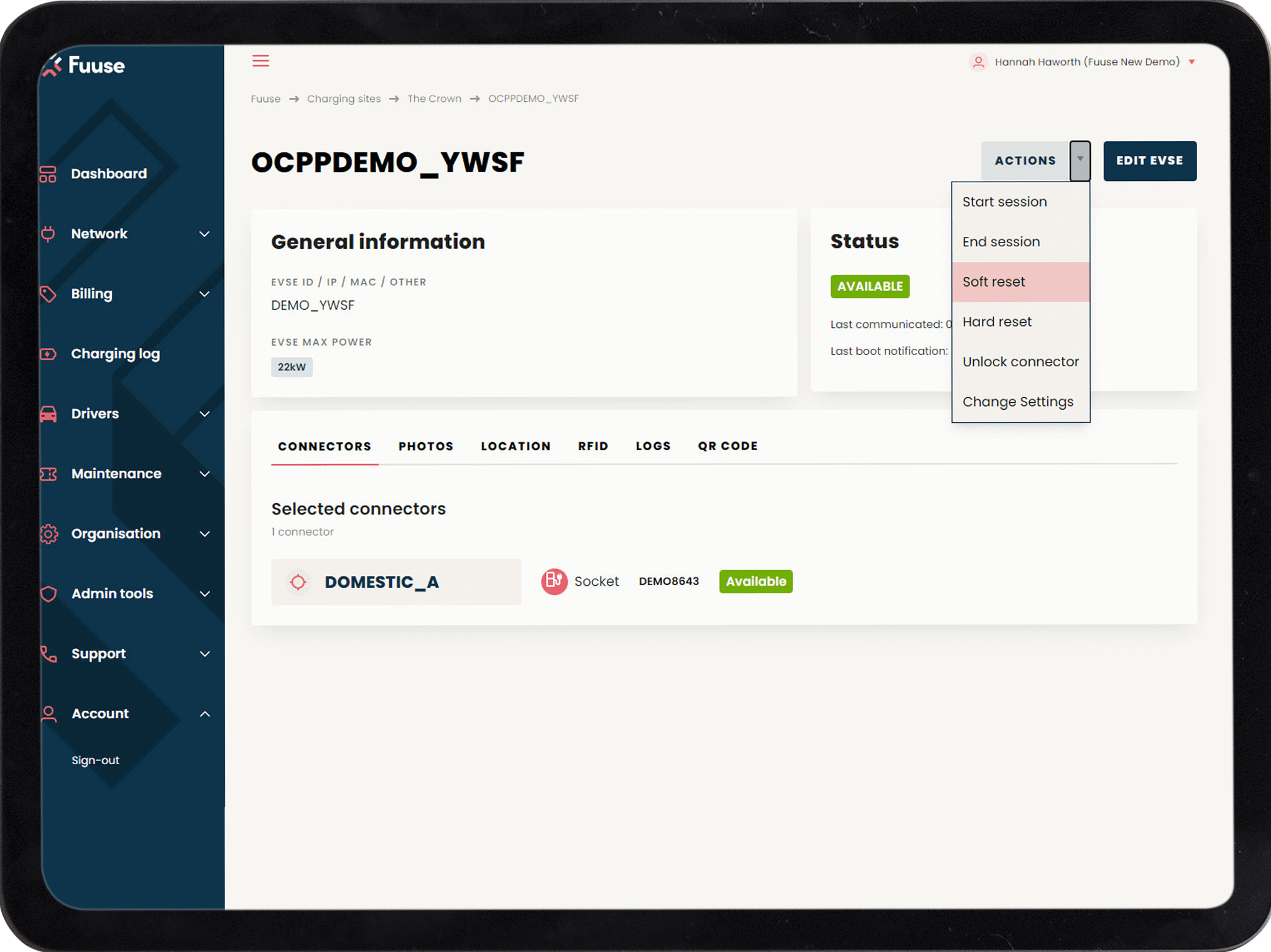Click the Charging log icon in sidebar

(x=47, y=353)
